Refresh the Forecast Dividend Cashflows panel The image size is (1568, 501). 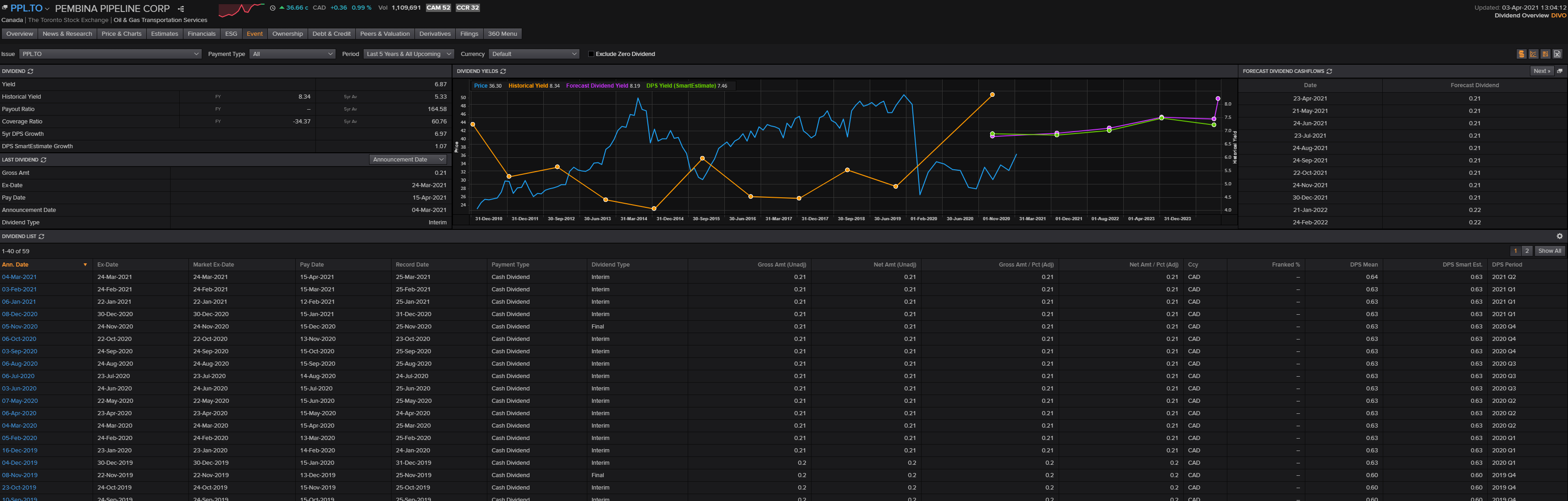(x=1330, y=71)
